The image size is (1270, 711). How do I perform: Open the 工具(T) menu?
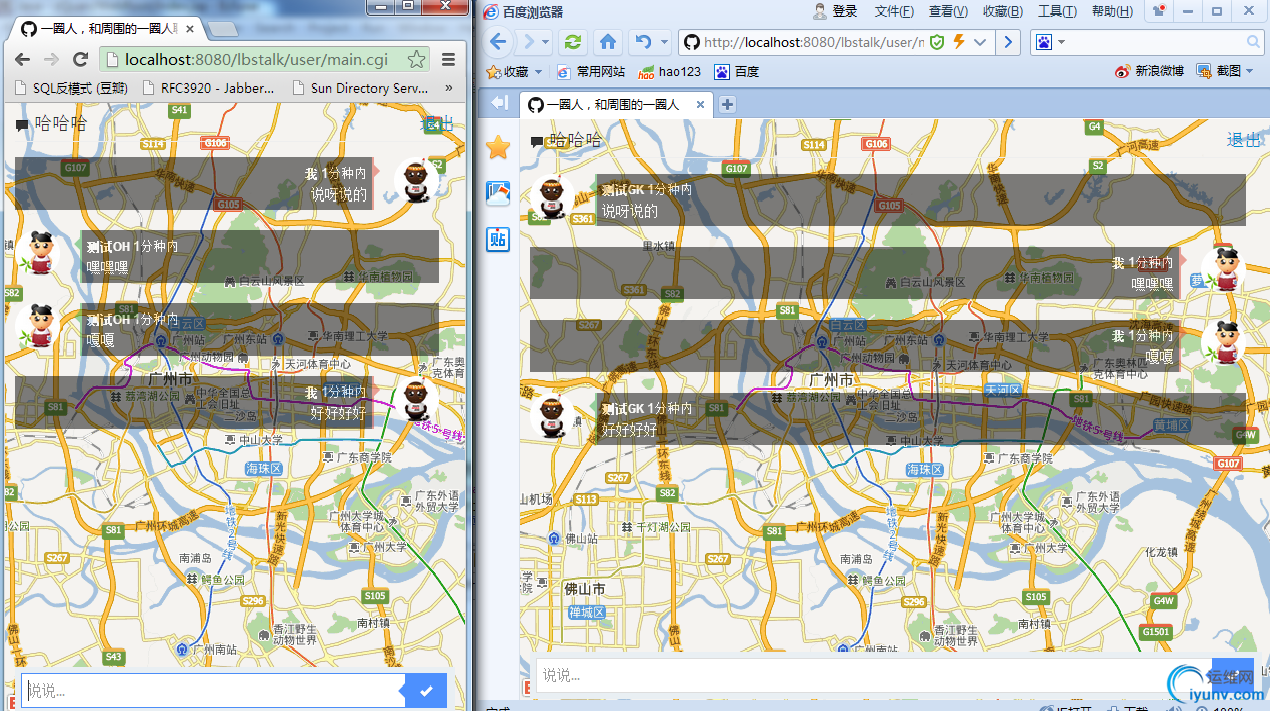[1057, 11]
